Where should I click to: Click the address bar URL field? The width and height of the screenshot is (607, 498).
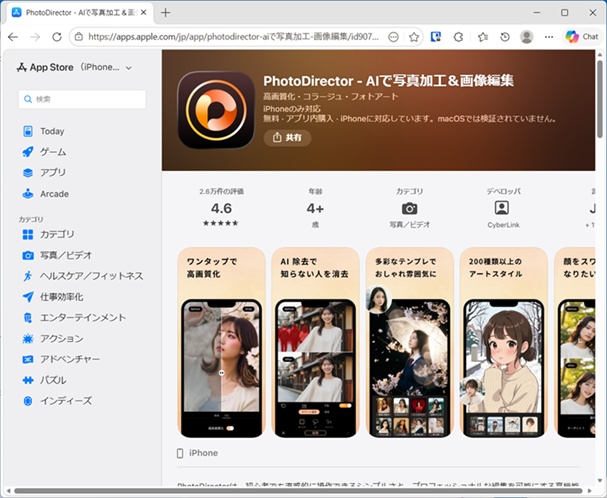coord(233,37)
